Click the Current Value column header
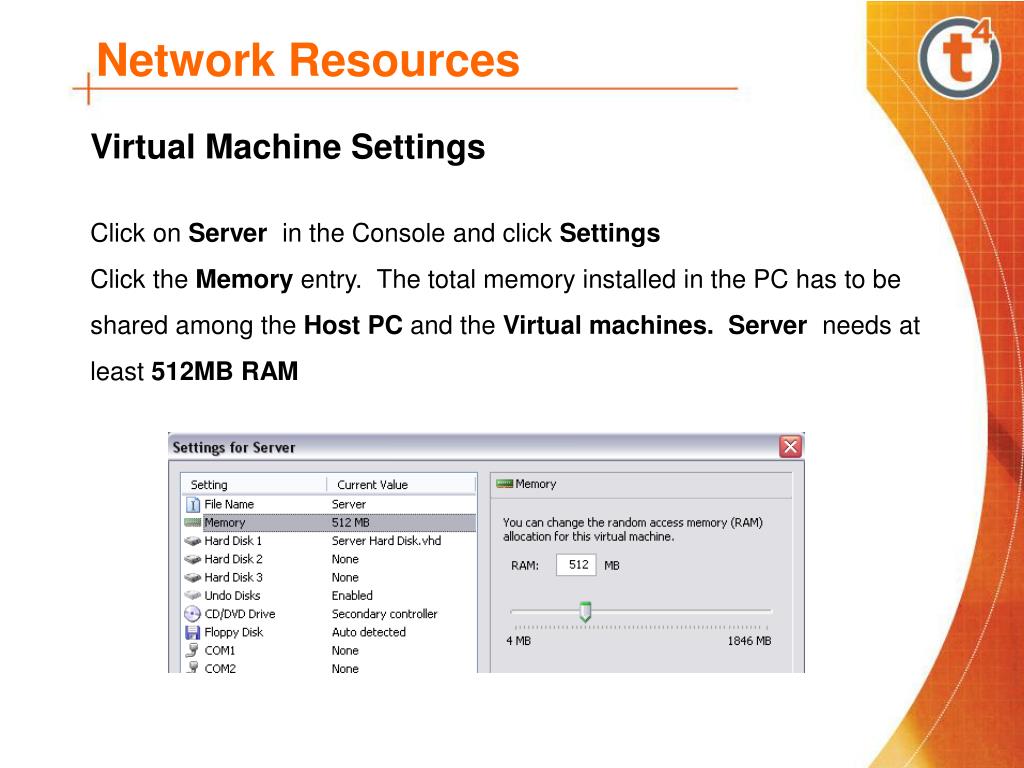Viewport: 1024px width, 768px height. [x=401, y=485]
